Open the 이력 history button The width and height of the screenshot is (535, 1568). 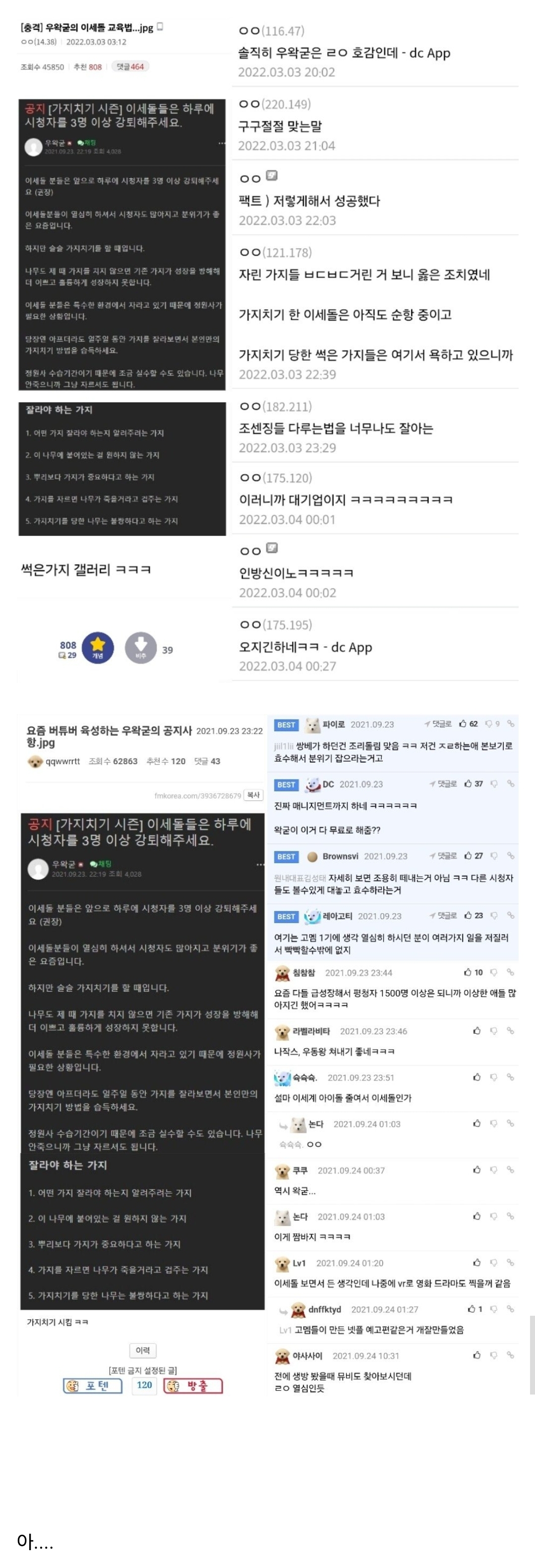tap(143, 1350)
